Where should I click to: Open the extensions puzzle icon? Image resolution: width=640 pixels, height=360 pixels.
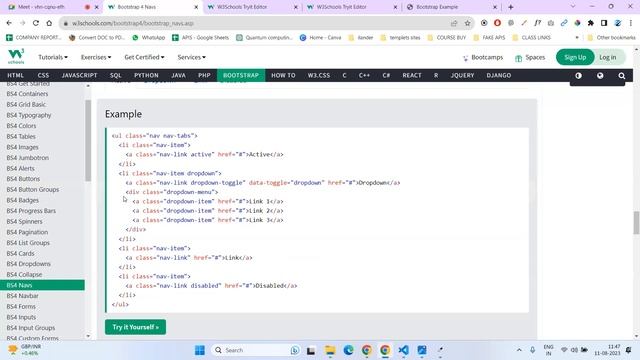591,23
